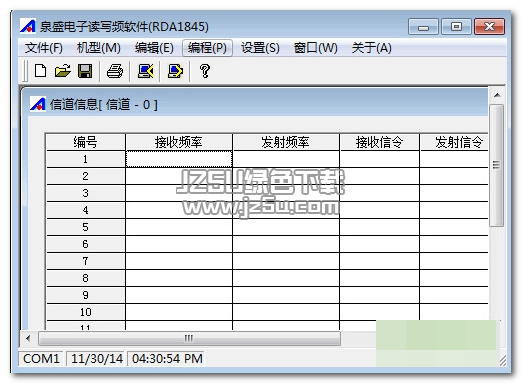Open the 窗口(W) menu
Image resolution: width=522 pixels, height=384 pixels.
click(315, 48)
